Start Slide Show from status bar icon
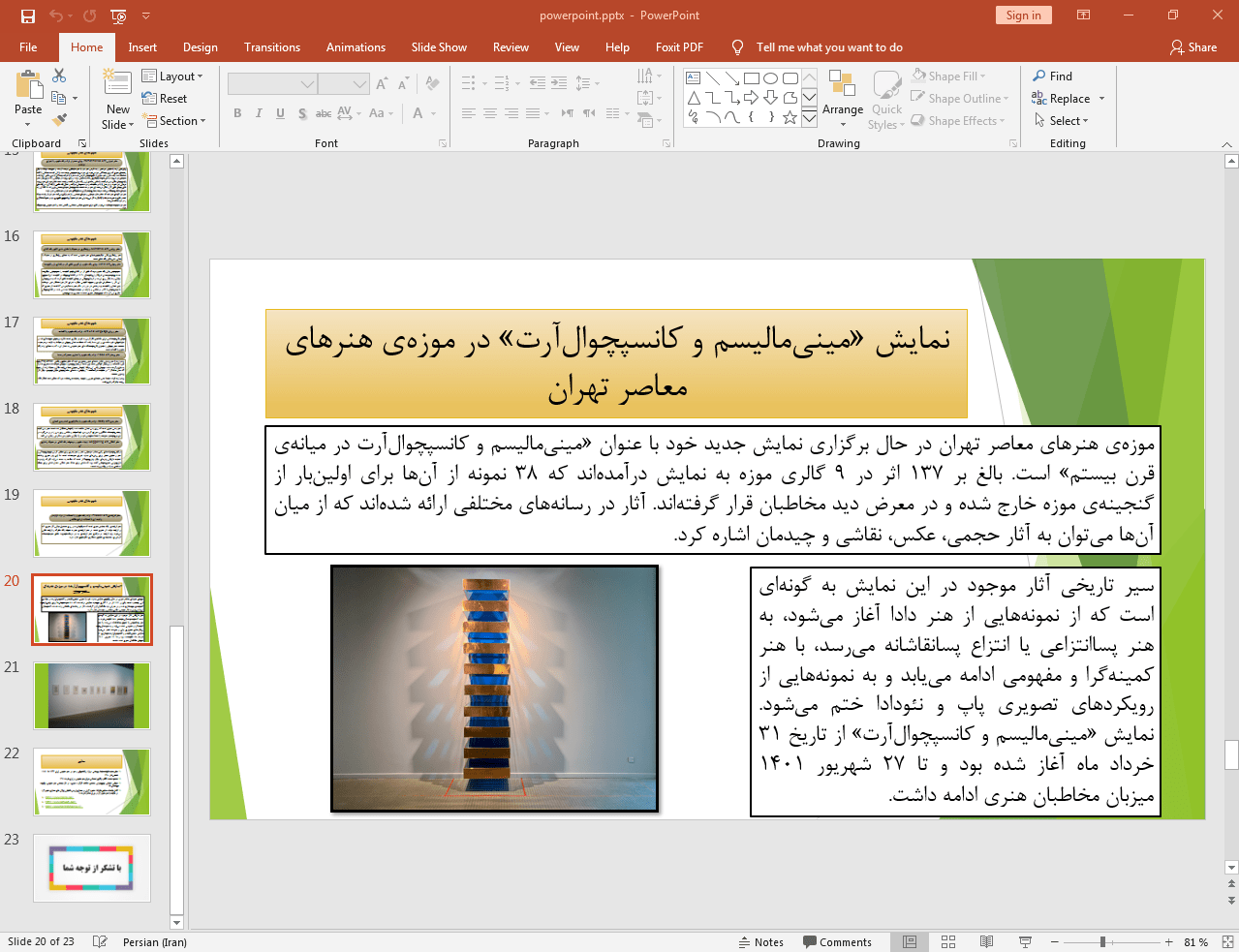 tap(1025, 941)
